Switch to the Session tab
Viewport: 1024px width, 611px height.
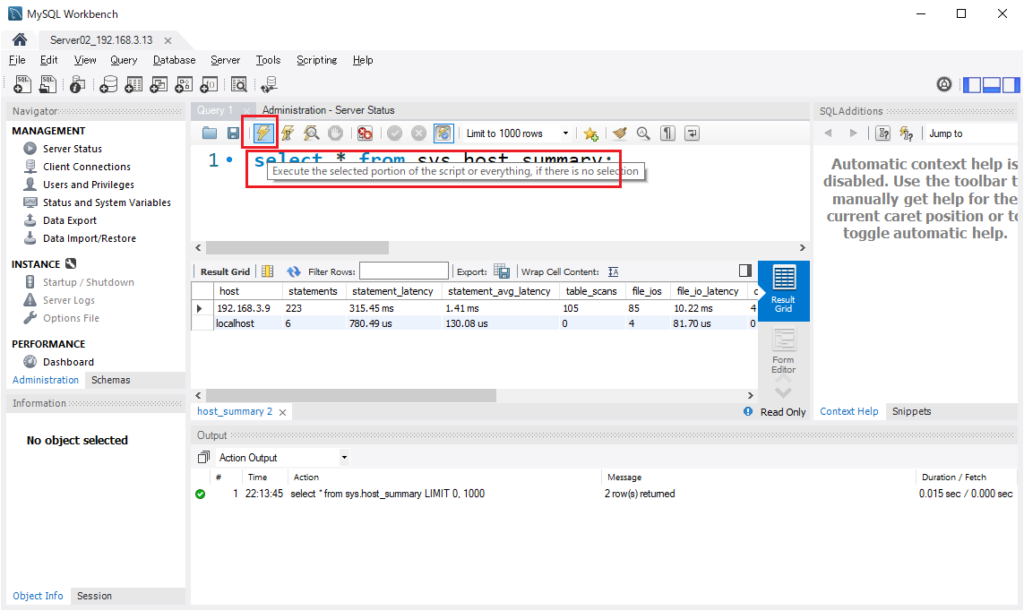pos(94,596)
